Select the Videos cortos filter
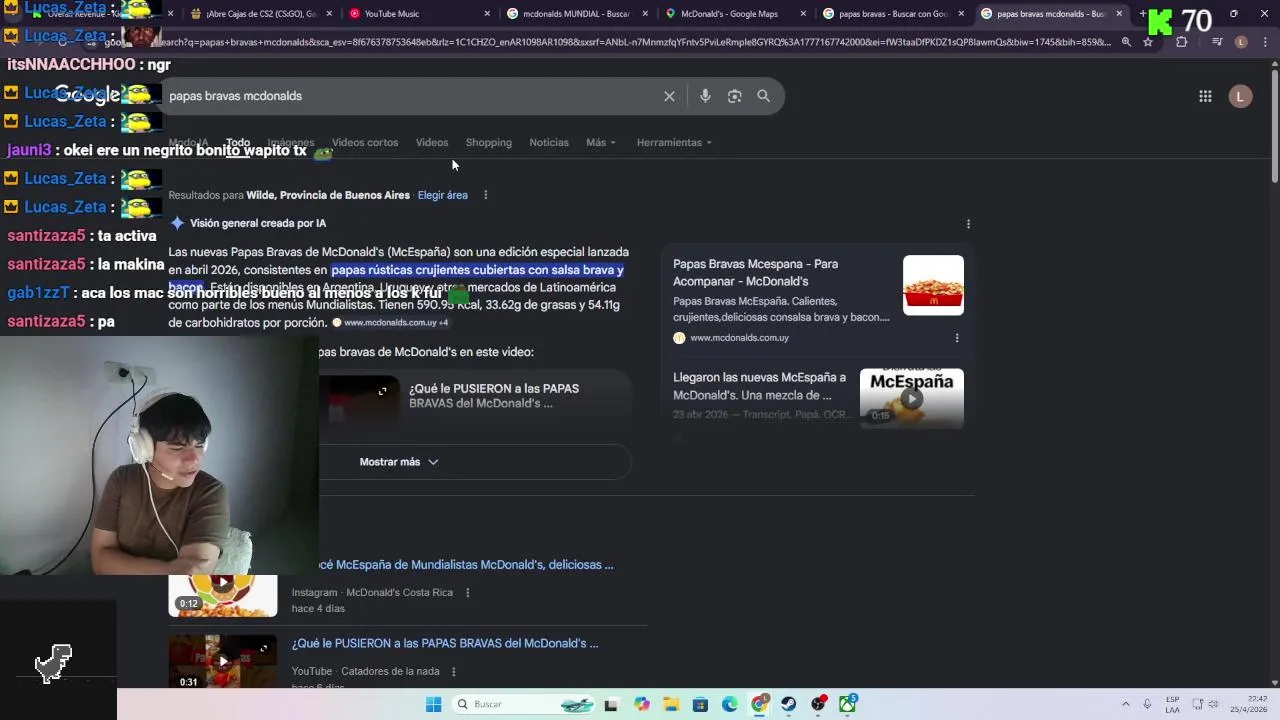This screenshot has height=720, width=1280. [365, 142]
